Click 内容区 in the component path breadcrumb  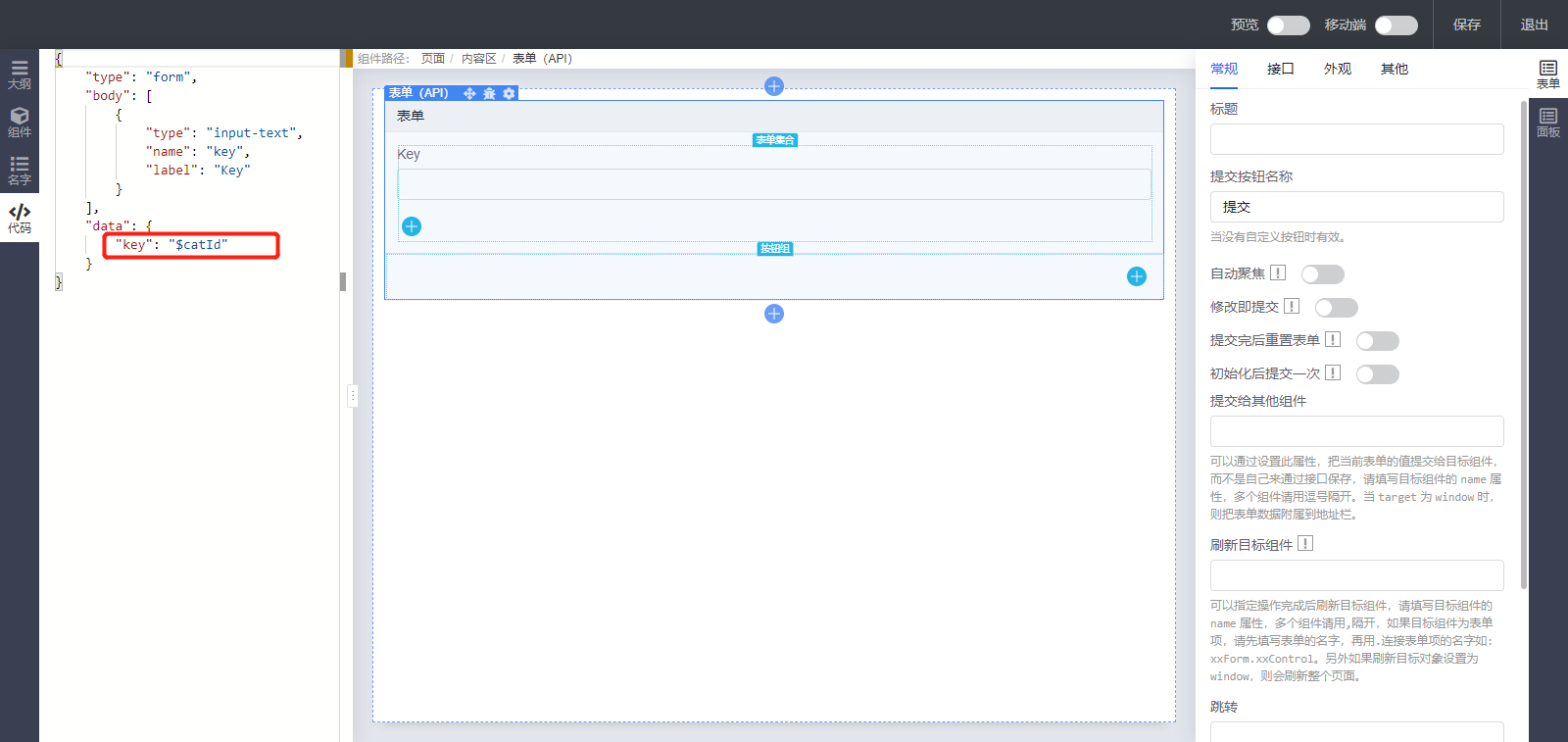[479, 59]
